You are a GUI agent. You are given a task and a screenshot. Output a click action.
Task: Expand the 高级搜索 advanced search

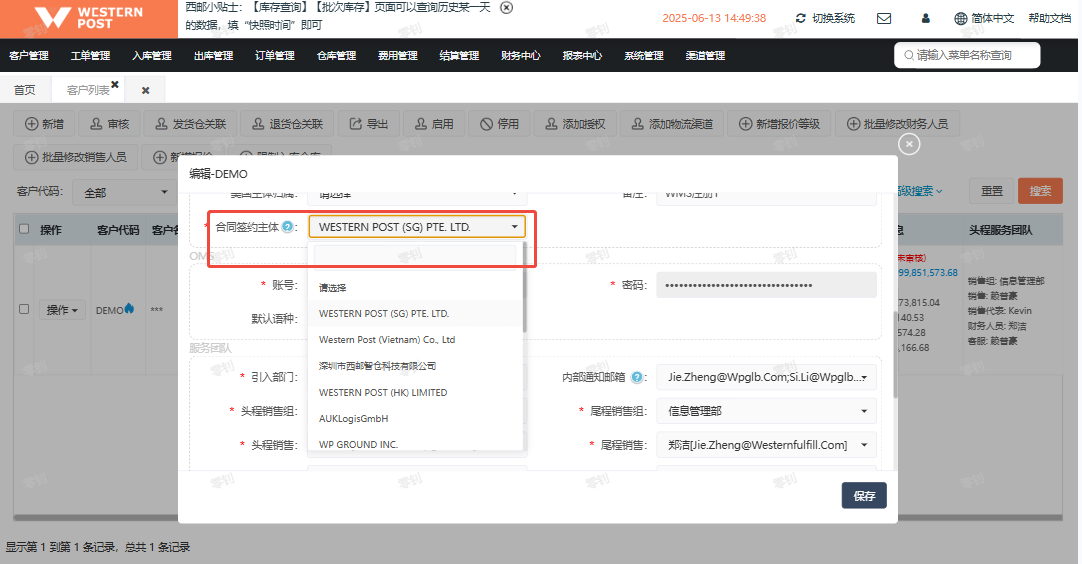(920, 191)
